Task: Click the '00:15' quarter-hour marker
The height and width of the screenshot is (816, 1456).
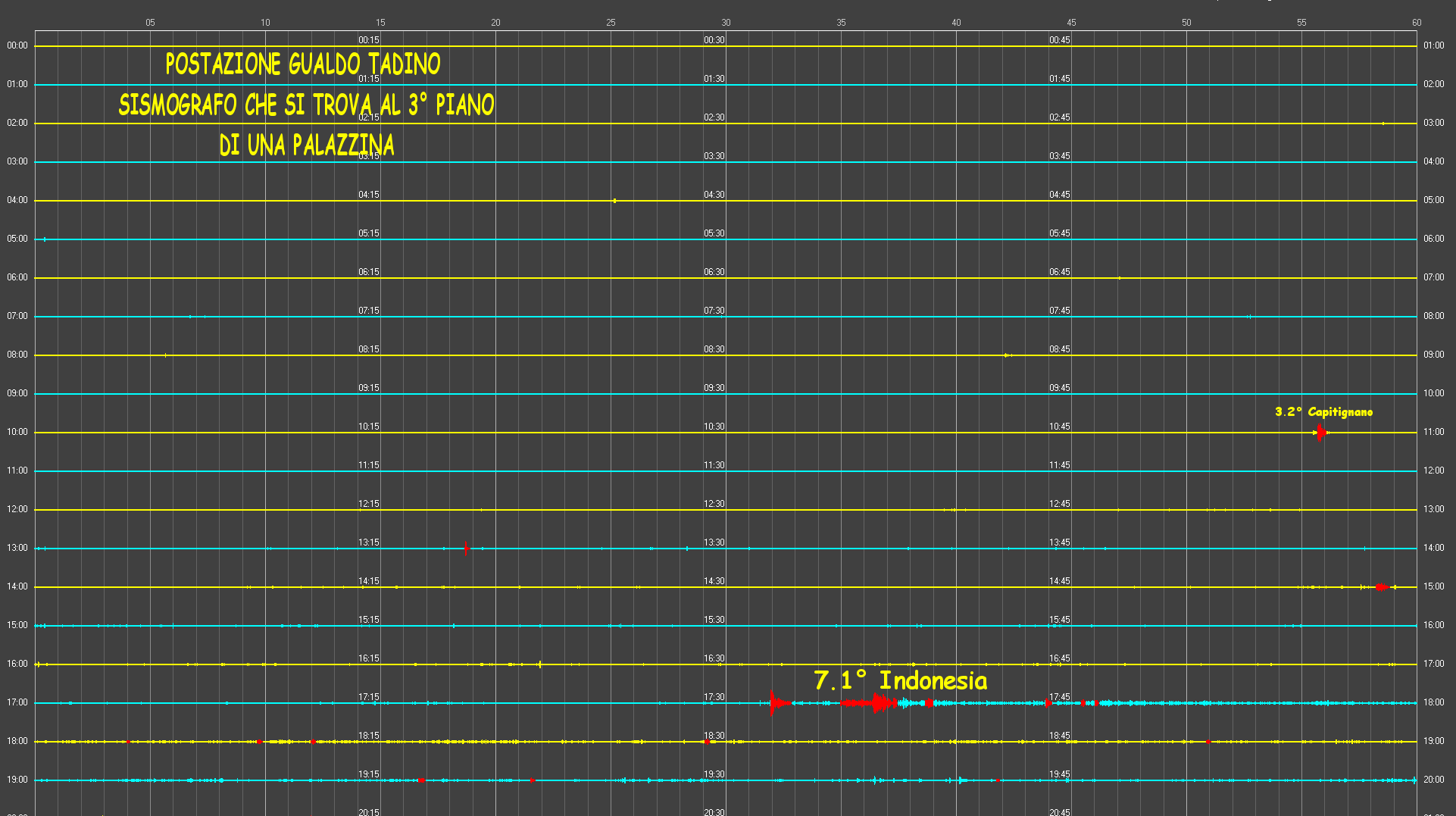Action: [369, 40]
